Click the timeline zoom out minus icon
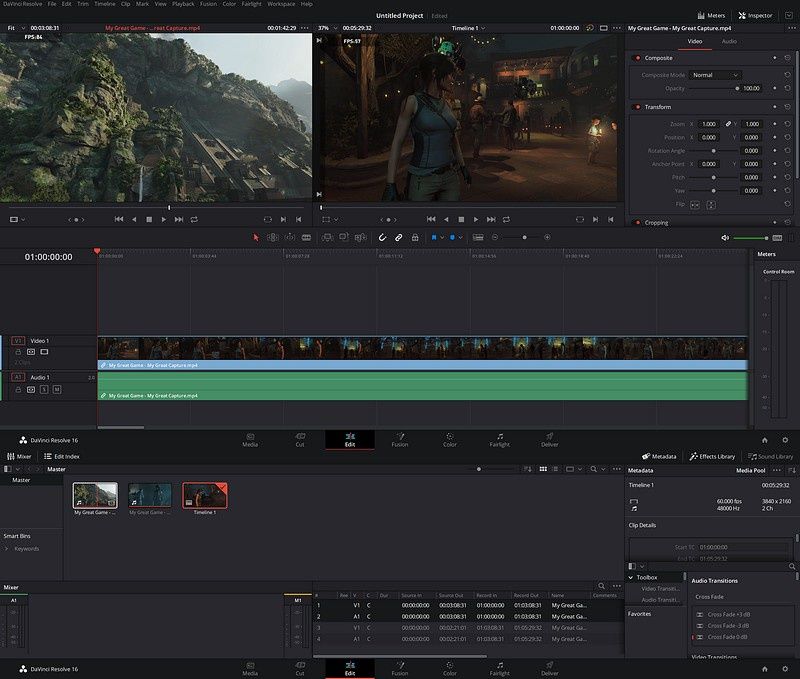Viewport: 800px width, 679px height. tap(495, 238)
